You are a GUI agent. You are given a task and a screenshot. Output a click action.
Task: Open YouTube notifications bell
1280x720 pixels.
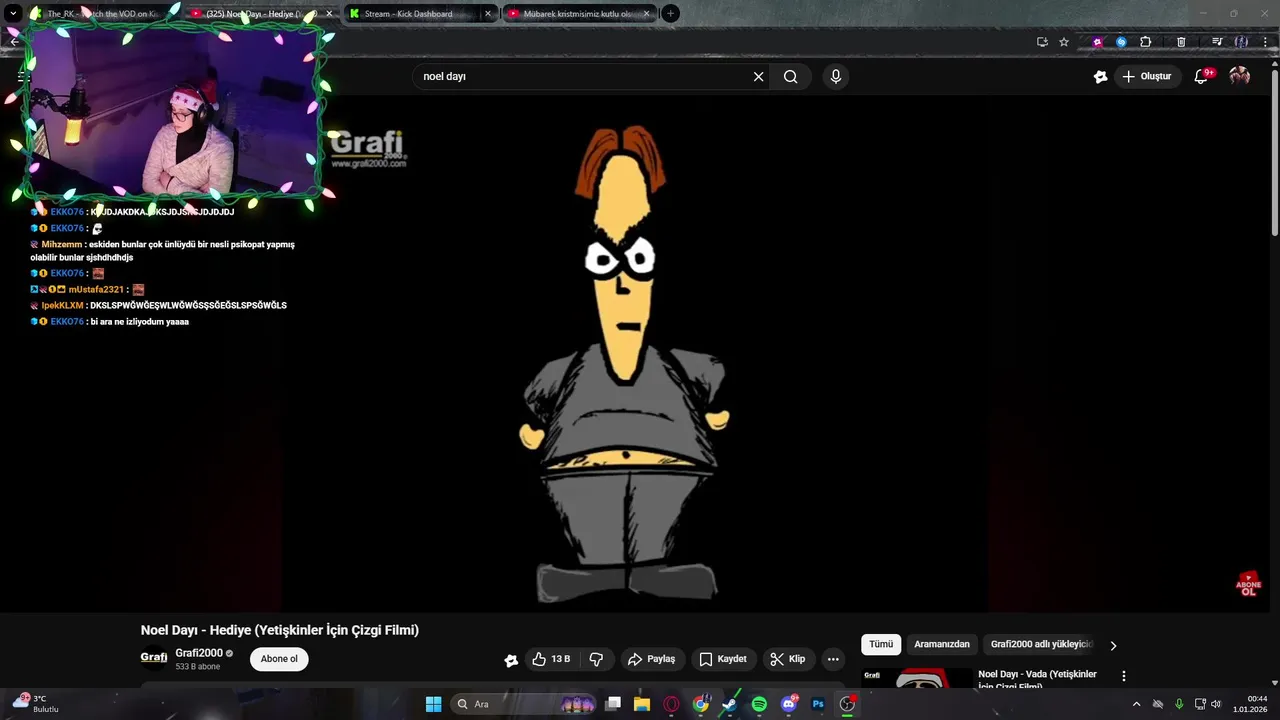click(1202, 76)
